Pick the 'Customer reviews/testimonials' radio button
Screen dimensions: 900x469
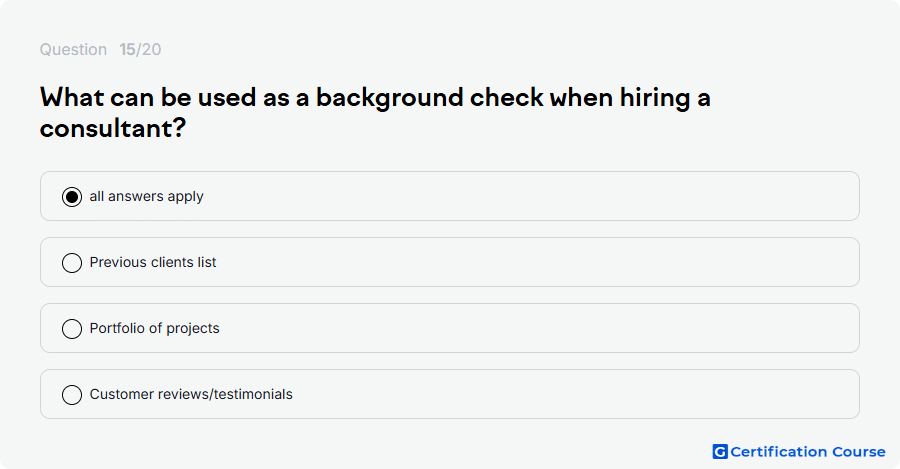point(72,395)
